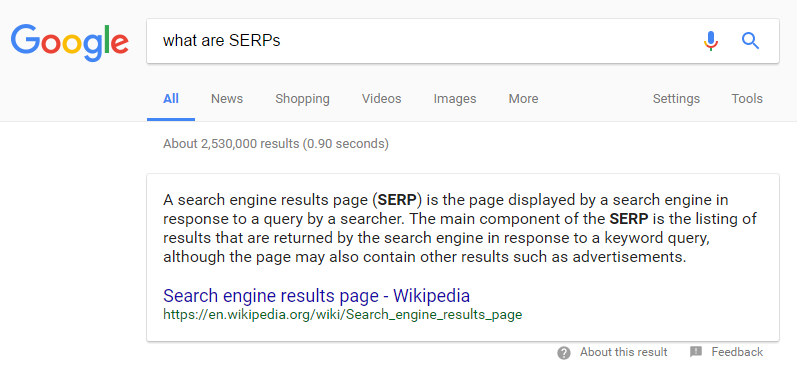Viewport: 797px width, 367px height.
Task: Click inside the search query box
Action: (422, 41)
